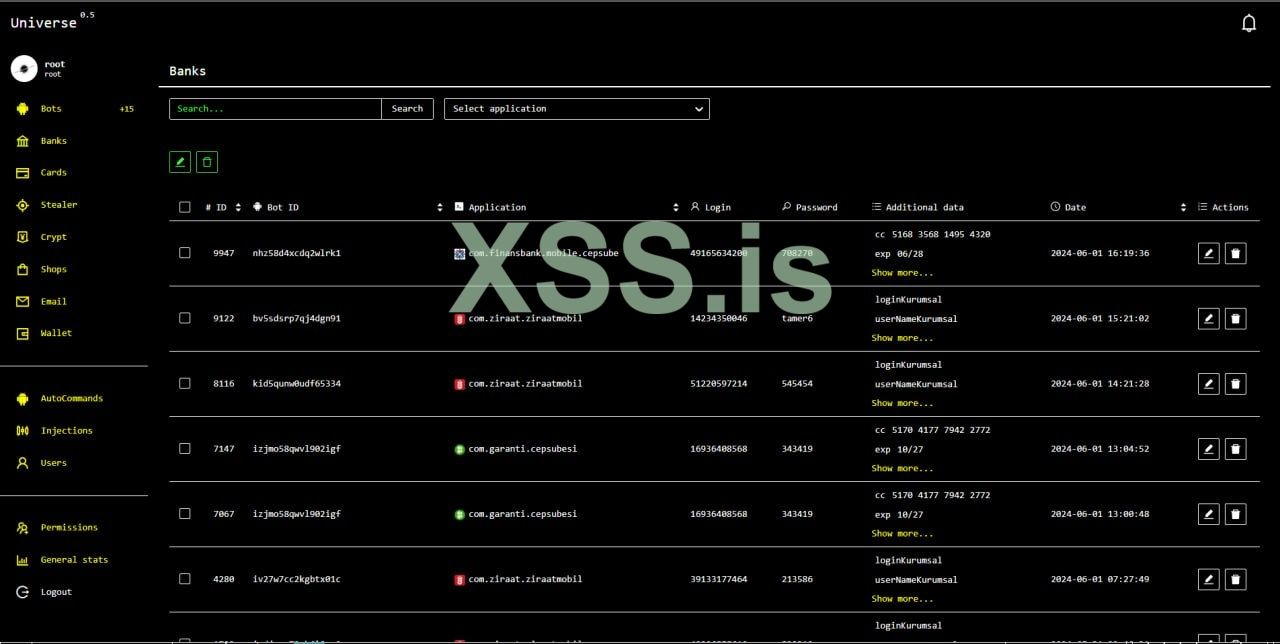Click the Actions column header
This screenshot has width=1280, height=644.
tap(1223, 207)
